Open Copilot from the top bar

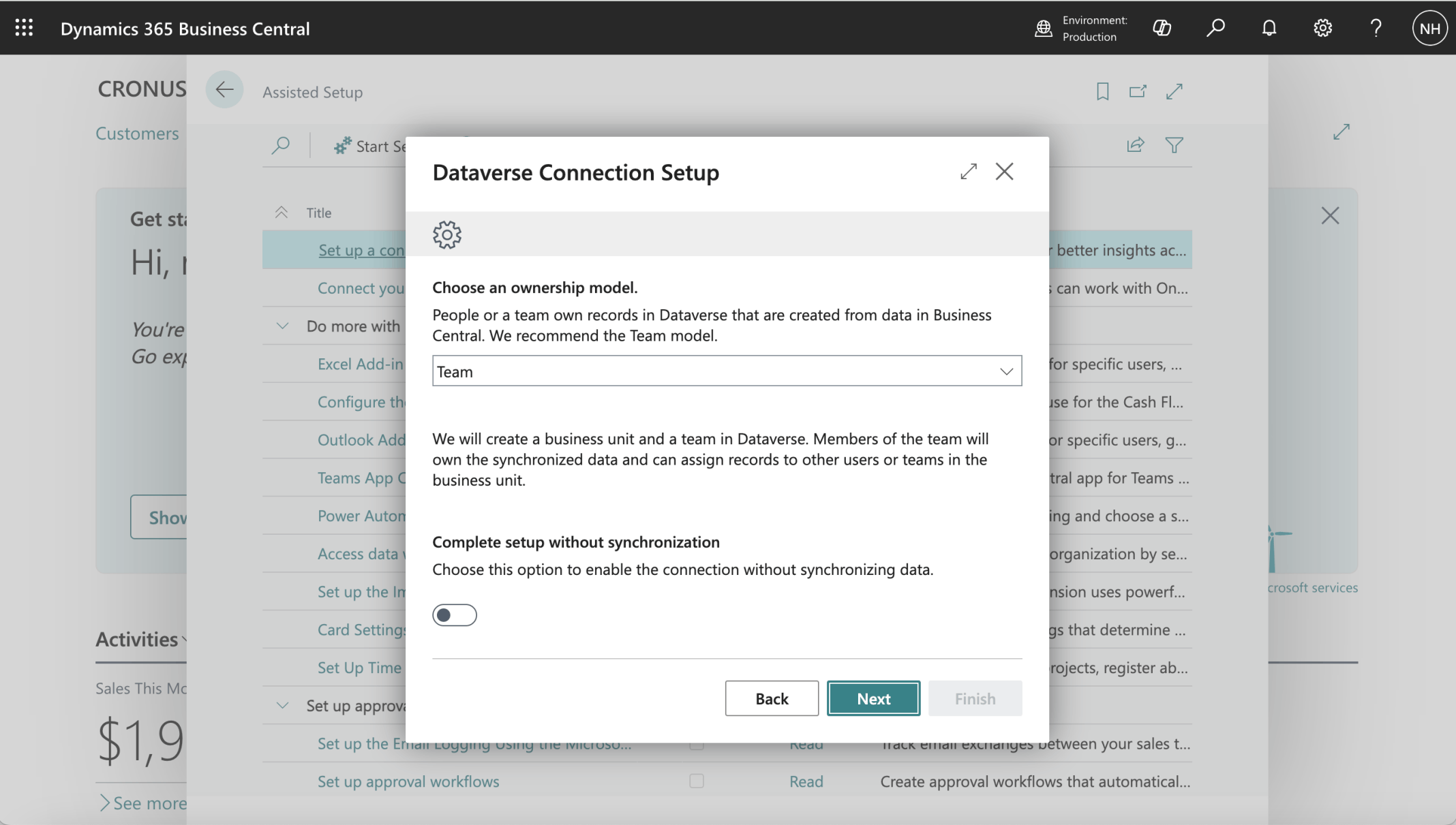[1162, 28]
